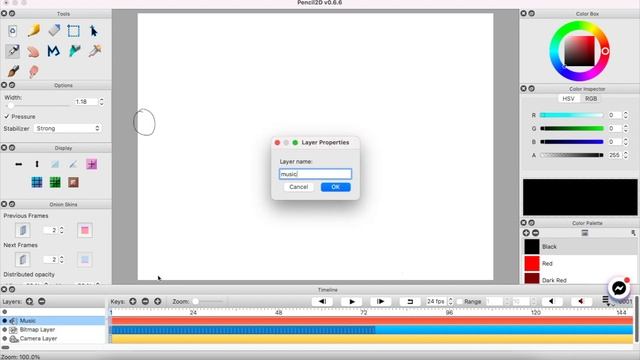Remove the selected layer in Timeline
This screenshot has height=360, width=640.
point(42,302)
